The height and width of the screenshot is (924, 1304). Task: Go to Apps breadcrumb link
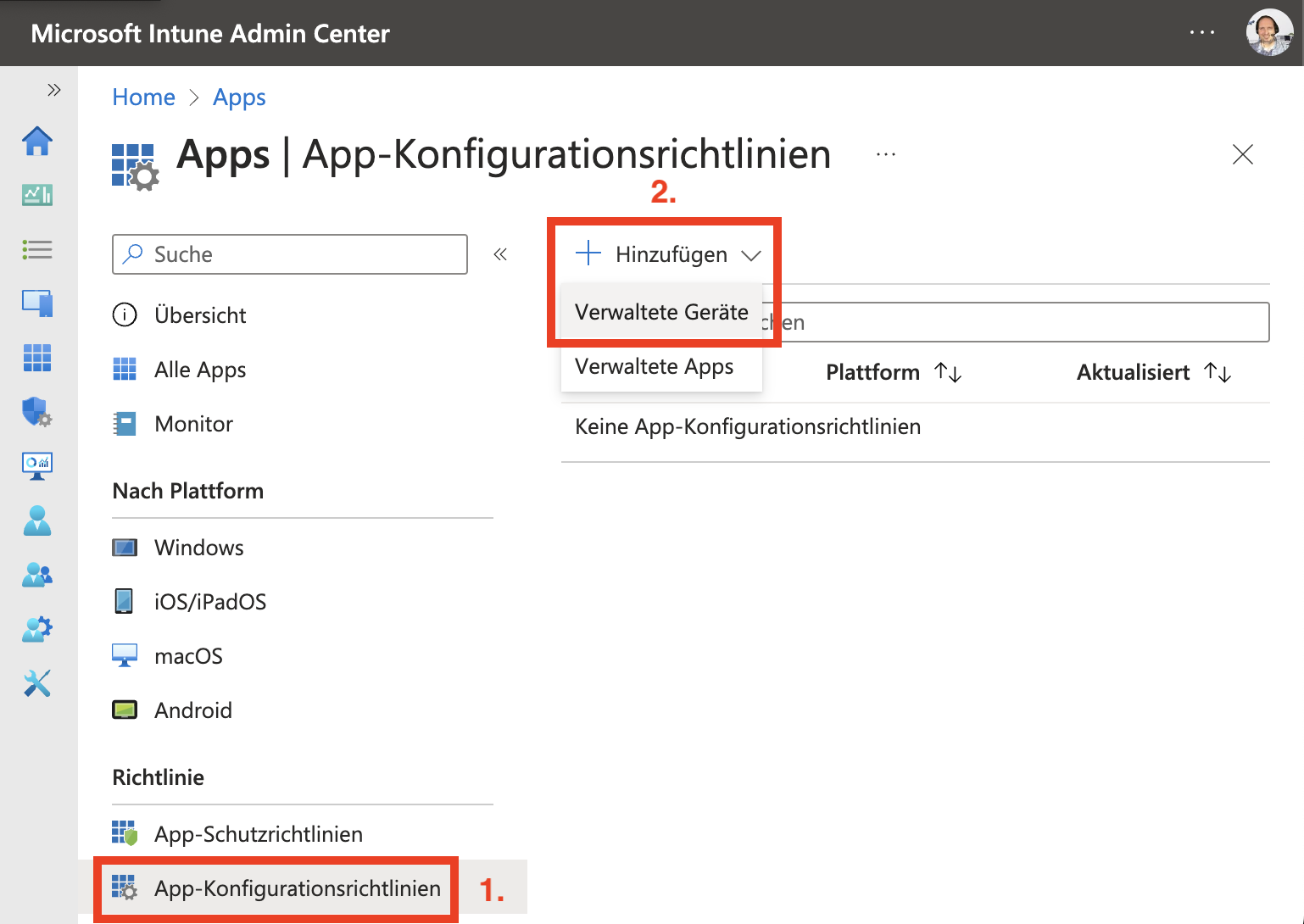point(239,97)
